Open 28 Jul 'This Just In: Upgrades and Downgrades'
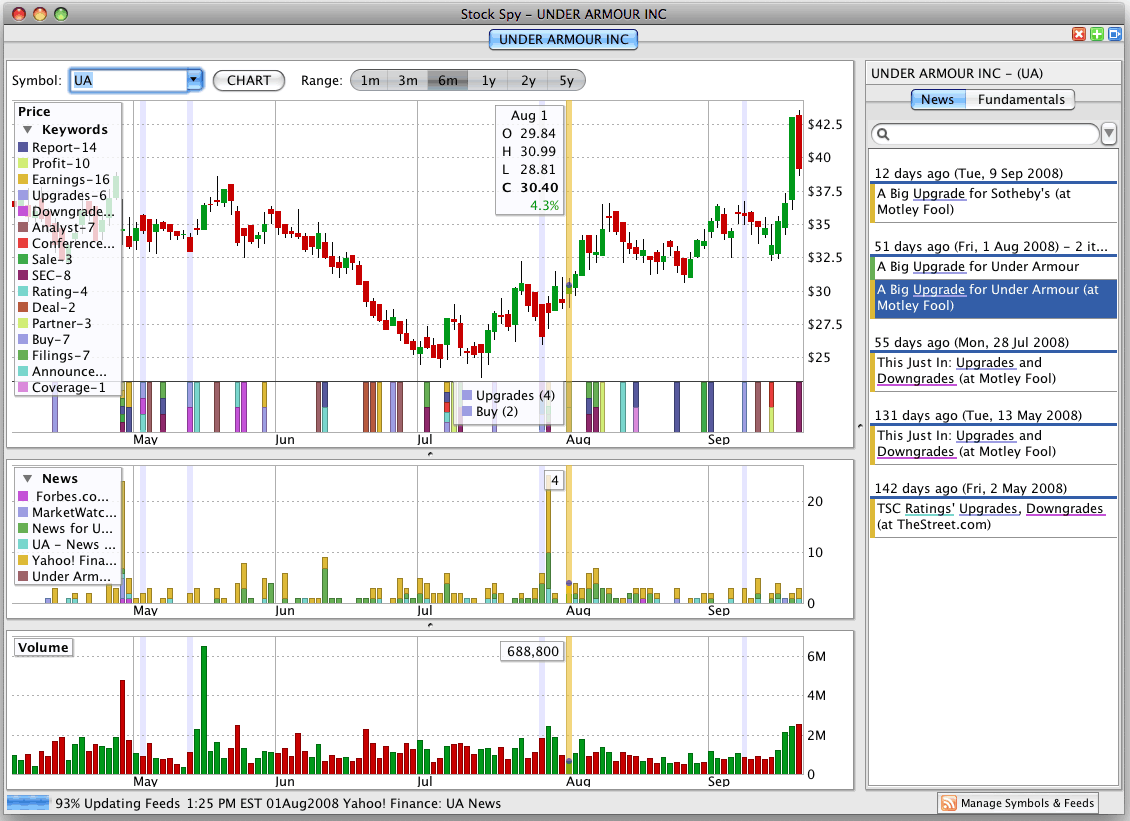Screen dimensions: 1130x821 [994, 370]
